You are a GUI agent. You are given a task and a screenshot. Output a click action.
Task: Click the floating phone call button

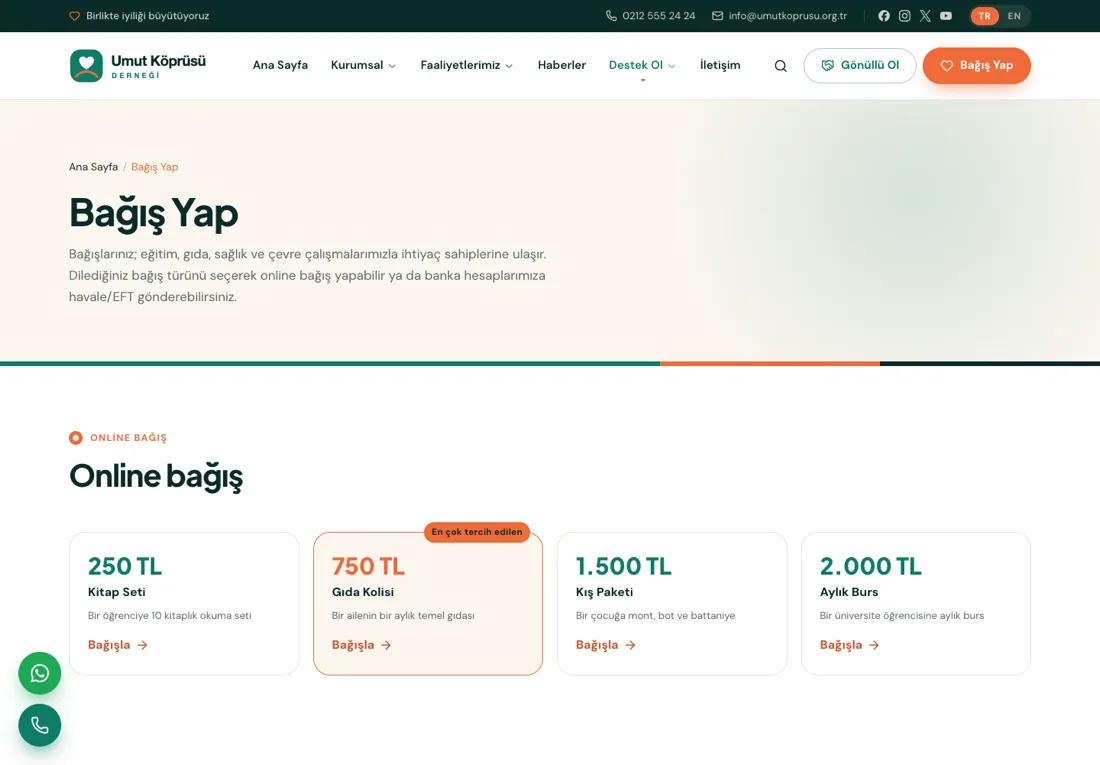(x=39, y=725)
